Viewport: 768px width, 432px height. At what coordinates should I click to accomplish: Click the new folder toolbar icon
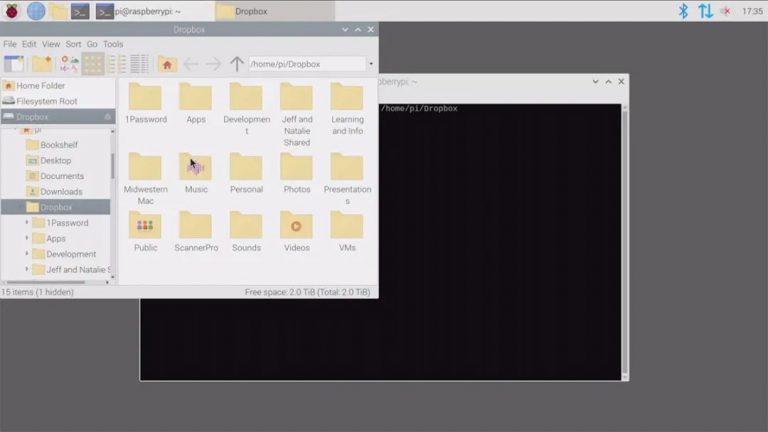[x=42, y=64]
